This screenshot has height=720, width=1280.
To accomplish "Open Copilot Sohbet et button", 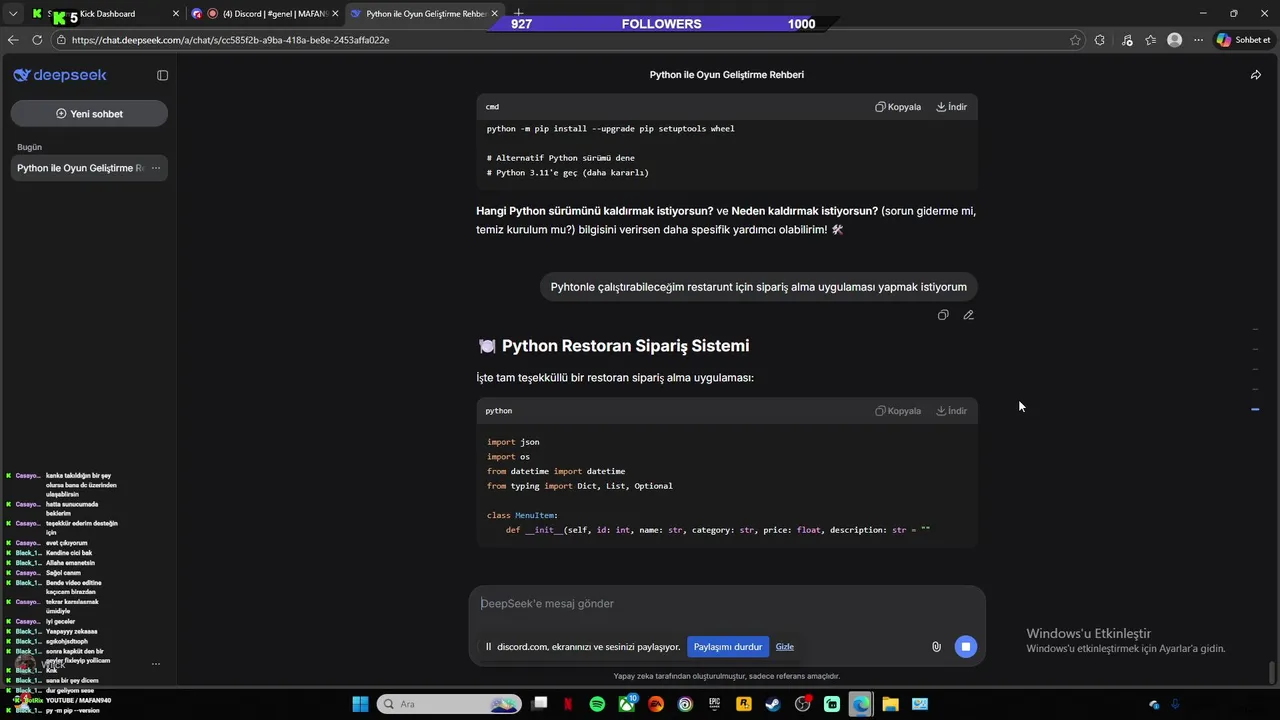I will pos(1243,40).
